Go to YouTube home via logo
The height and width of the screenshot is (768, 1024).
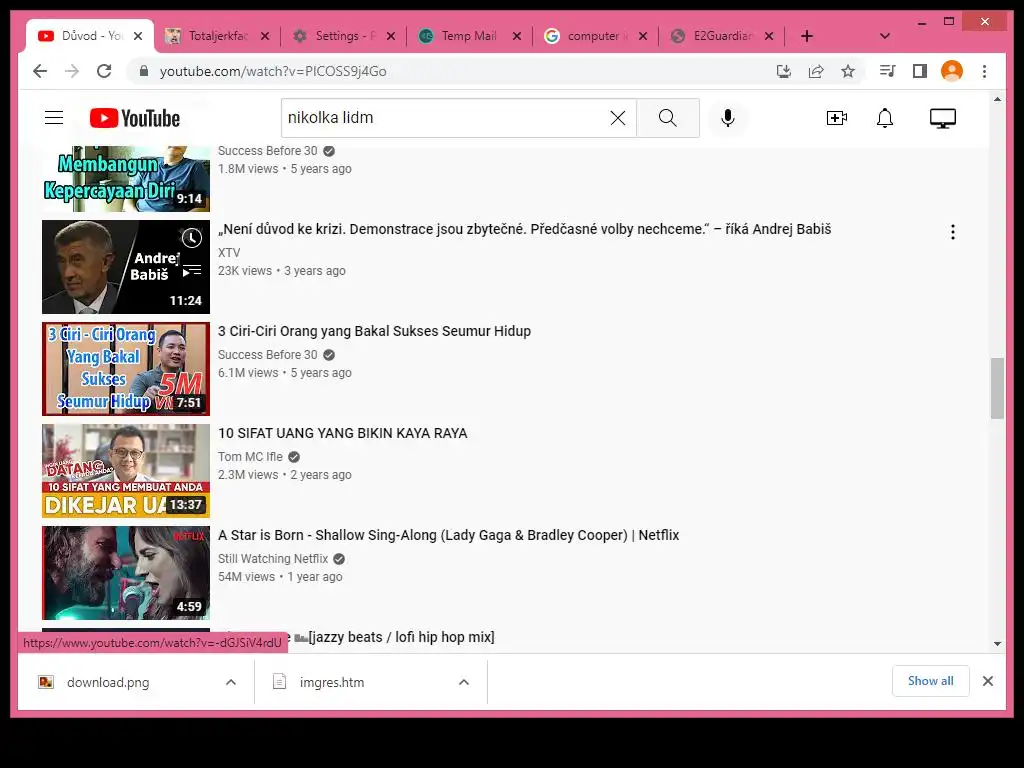[135, 118]
